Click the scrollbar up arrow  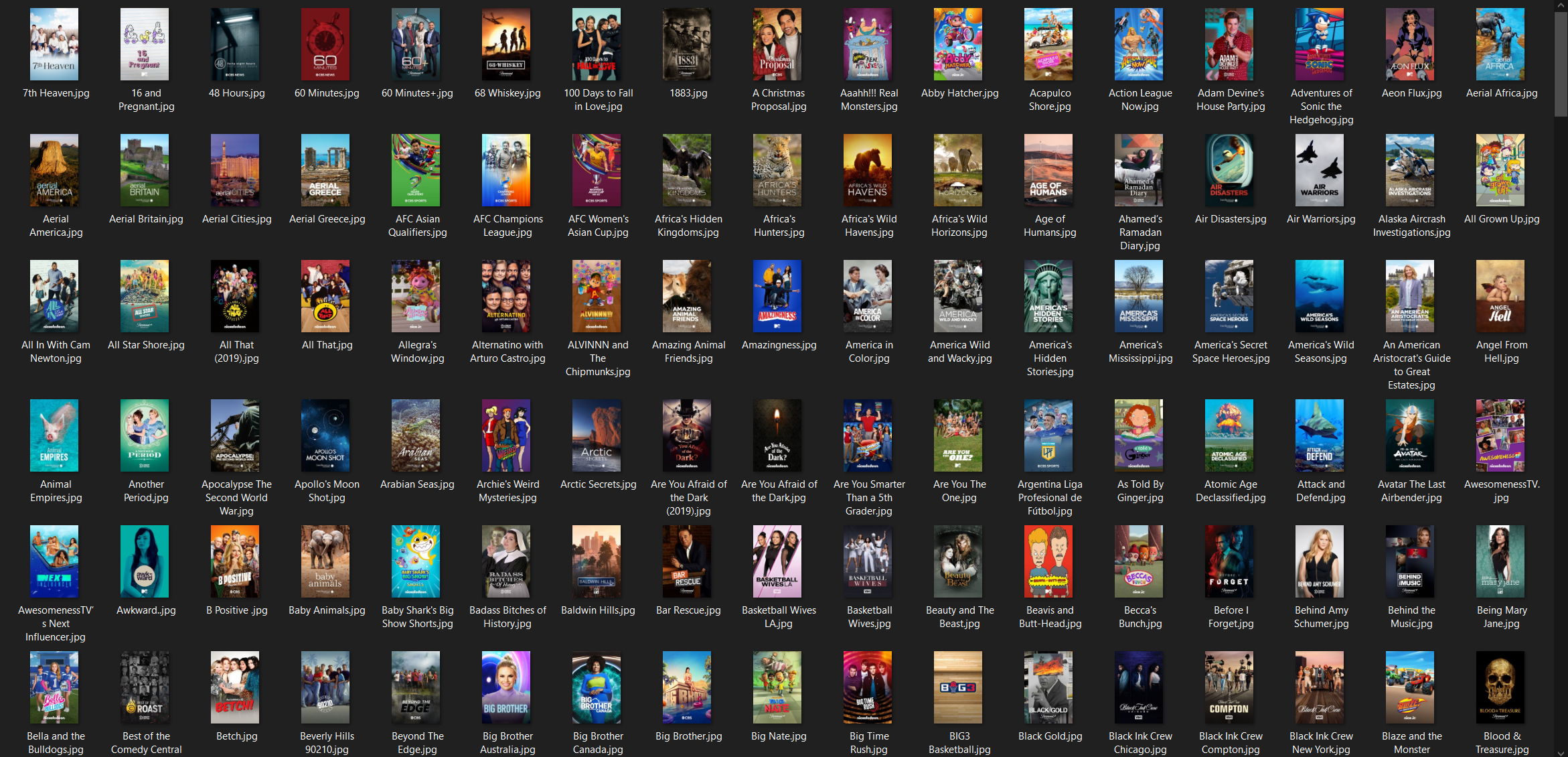(1561, 5)
